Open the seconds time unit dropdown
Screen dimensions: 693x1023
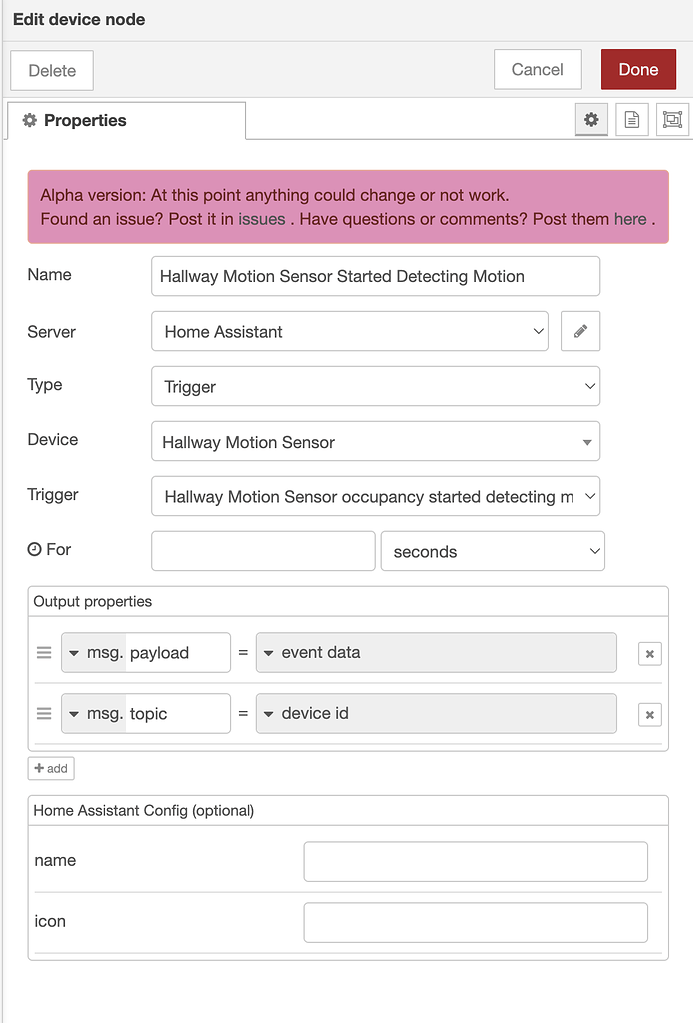492,551
